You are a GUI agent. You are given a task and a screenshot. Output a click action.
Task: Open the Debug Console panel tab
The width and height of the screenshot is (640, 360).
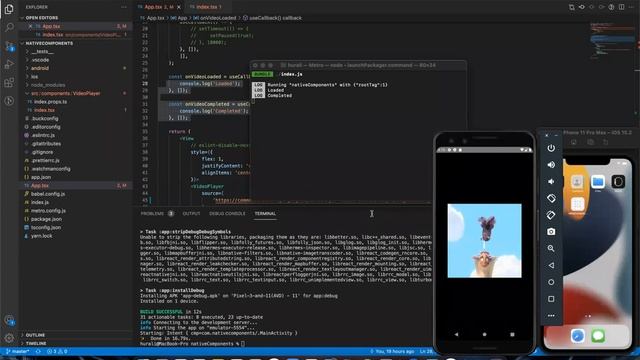point(227,213)
